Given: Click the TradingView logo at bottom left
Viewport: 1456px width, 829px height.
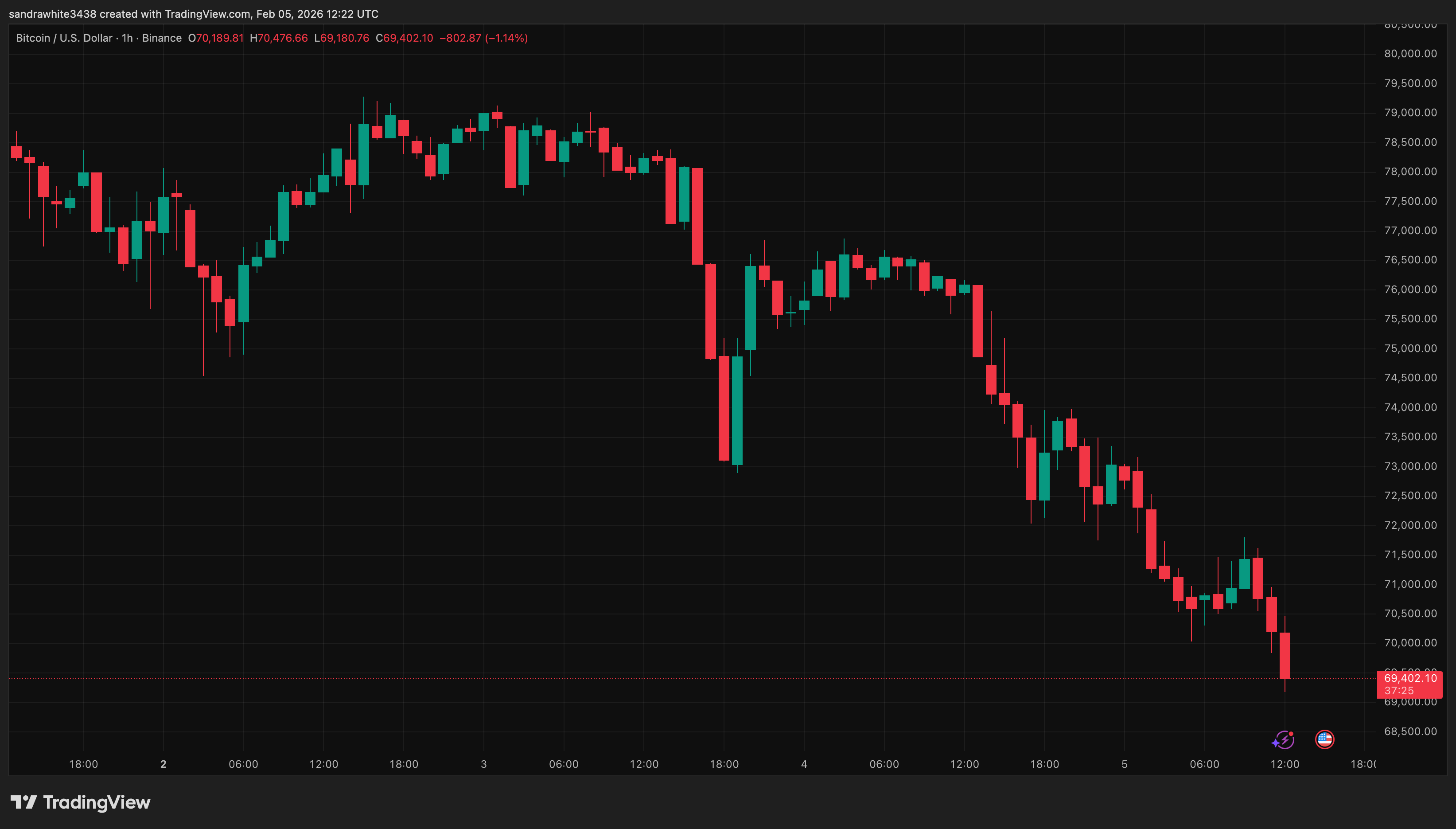Looking at the screenshot, I should click(80, 802).
